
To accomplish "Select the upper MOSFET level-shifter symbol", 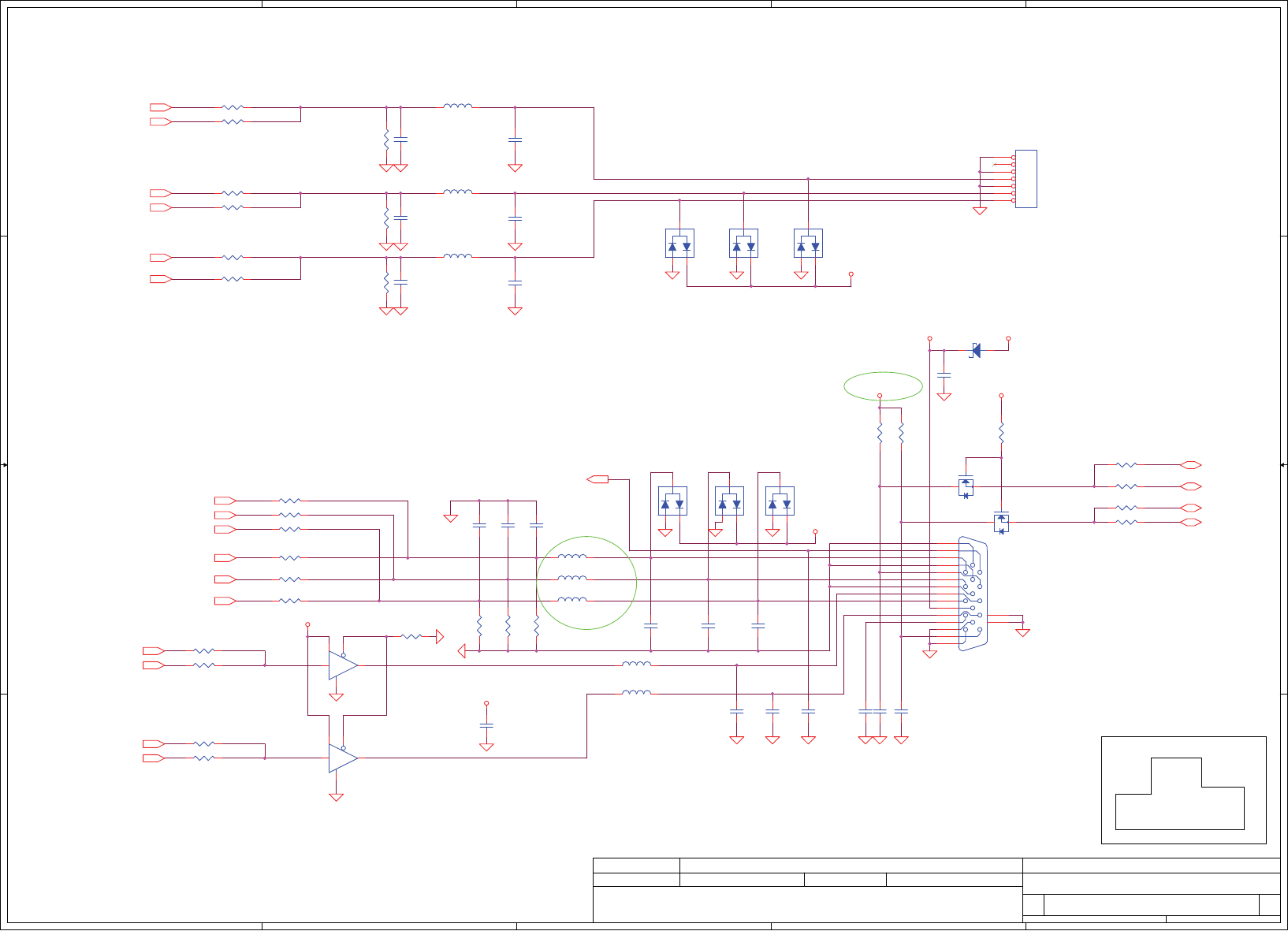I will (x=966, y=486).
